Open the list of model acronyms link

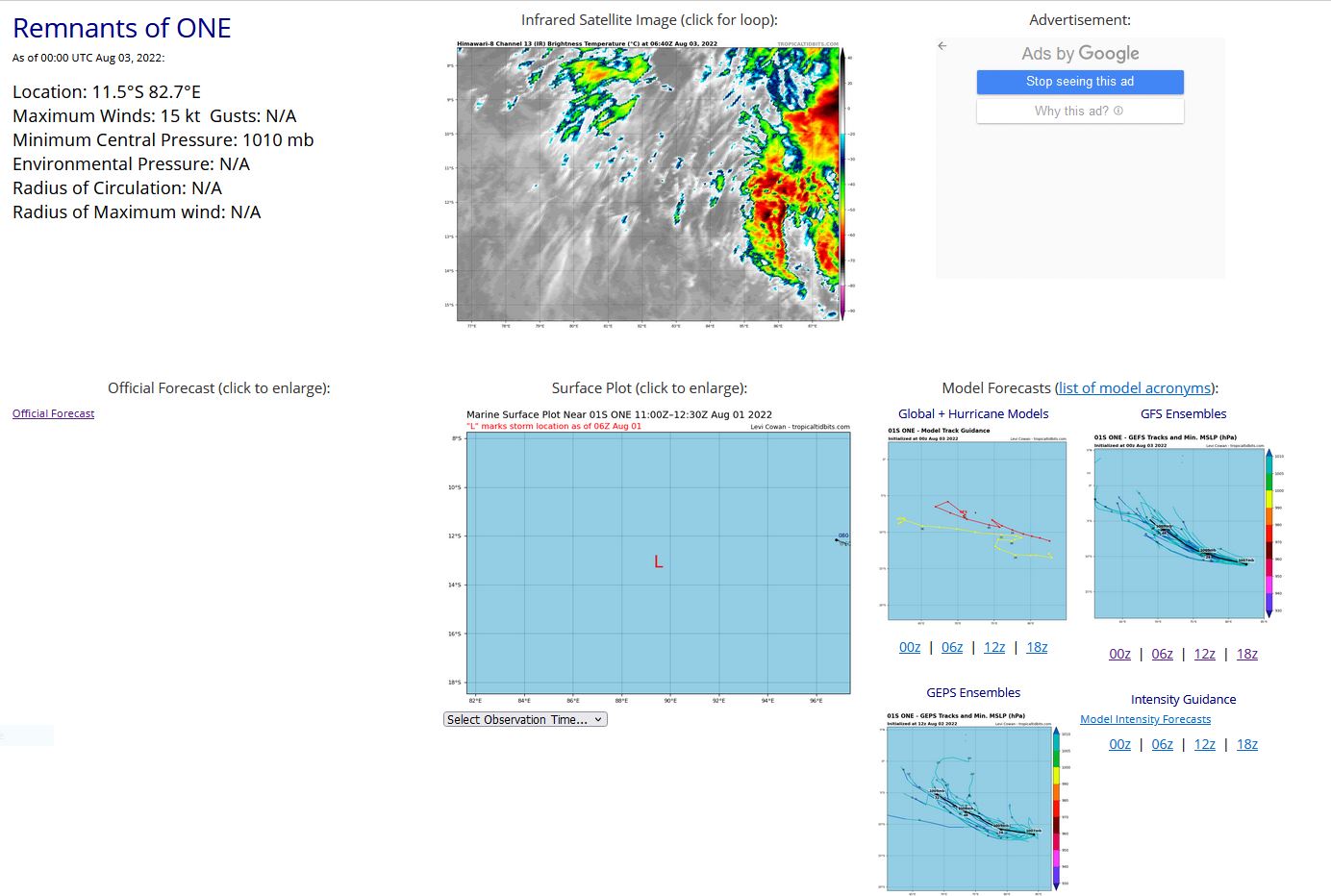coord(1134,387)
